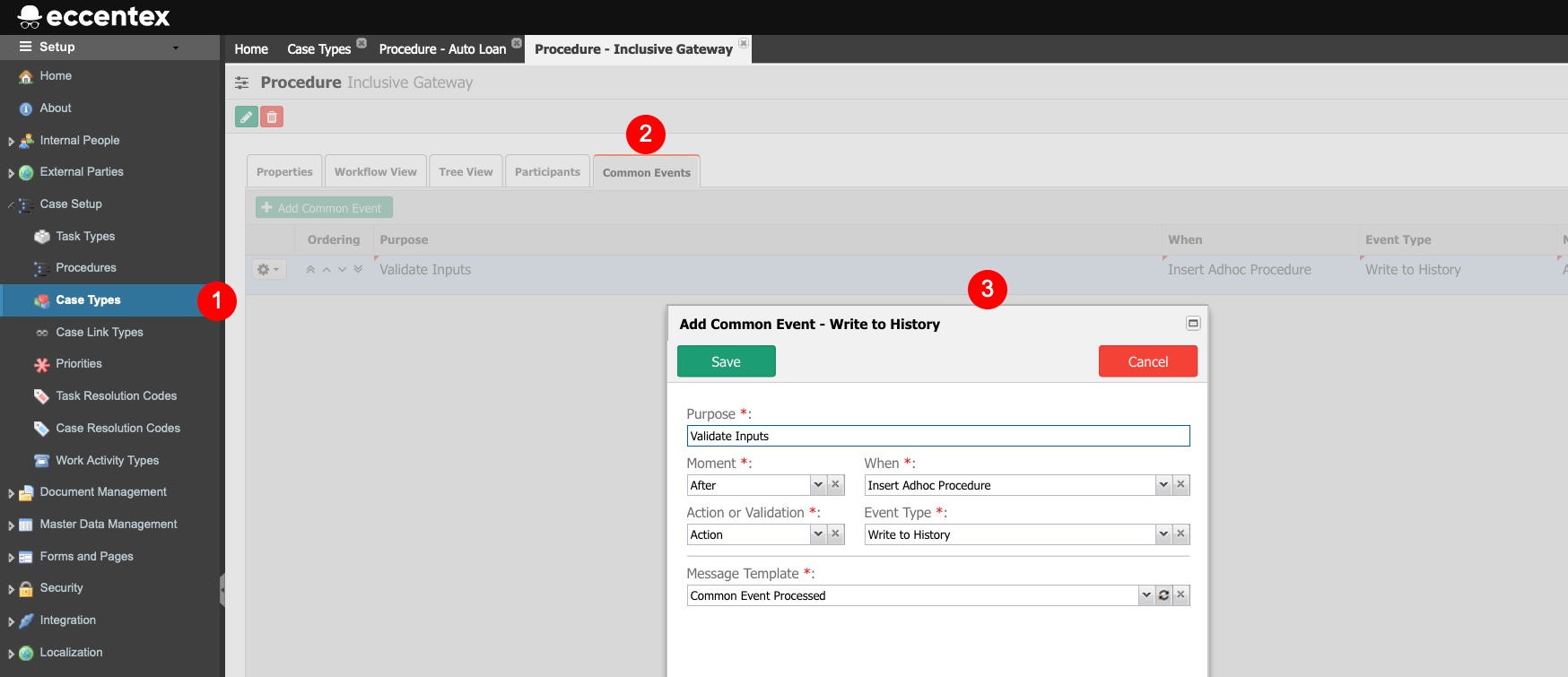The width and height of the screenshot is (1568, 677).
Task: Open the Setup dropdown arrow
Action: point(176,48)
